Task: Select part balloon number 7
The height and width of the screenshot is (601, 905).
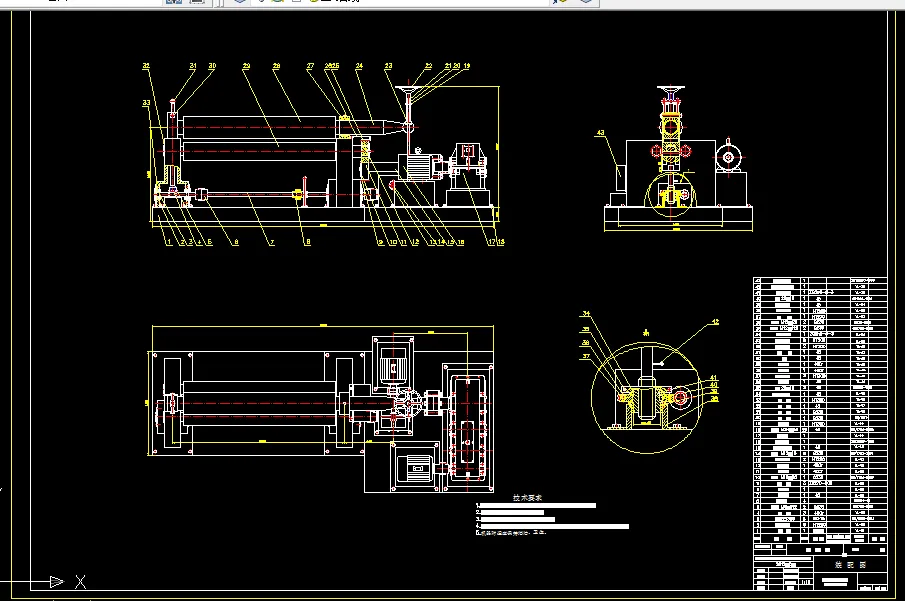Action: click(272, 242)
